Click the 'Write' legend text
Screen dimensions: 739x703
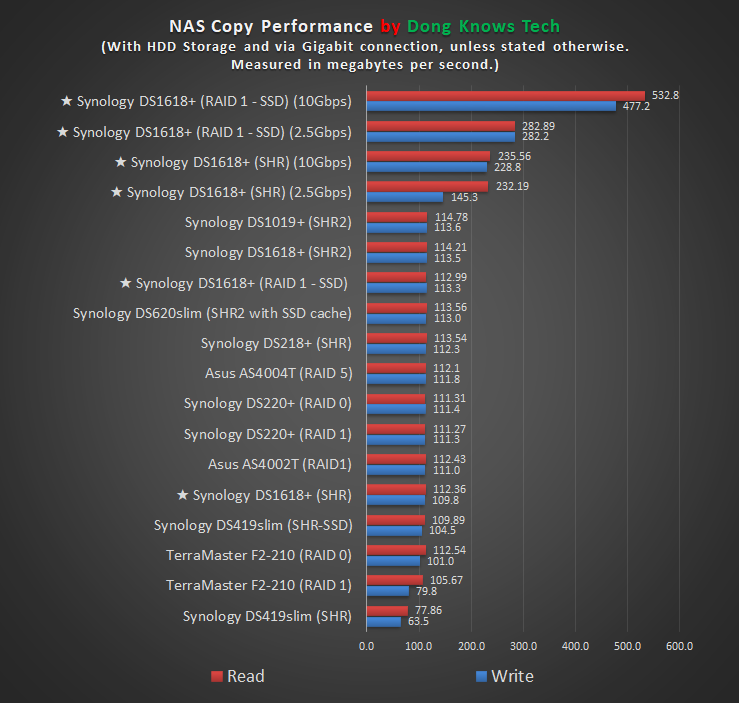512,676
